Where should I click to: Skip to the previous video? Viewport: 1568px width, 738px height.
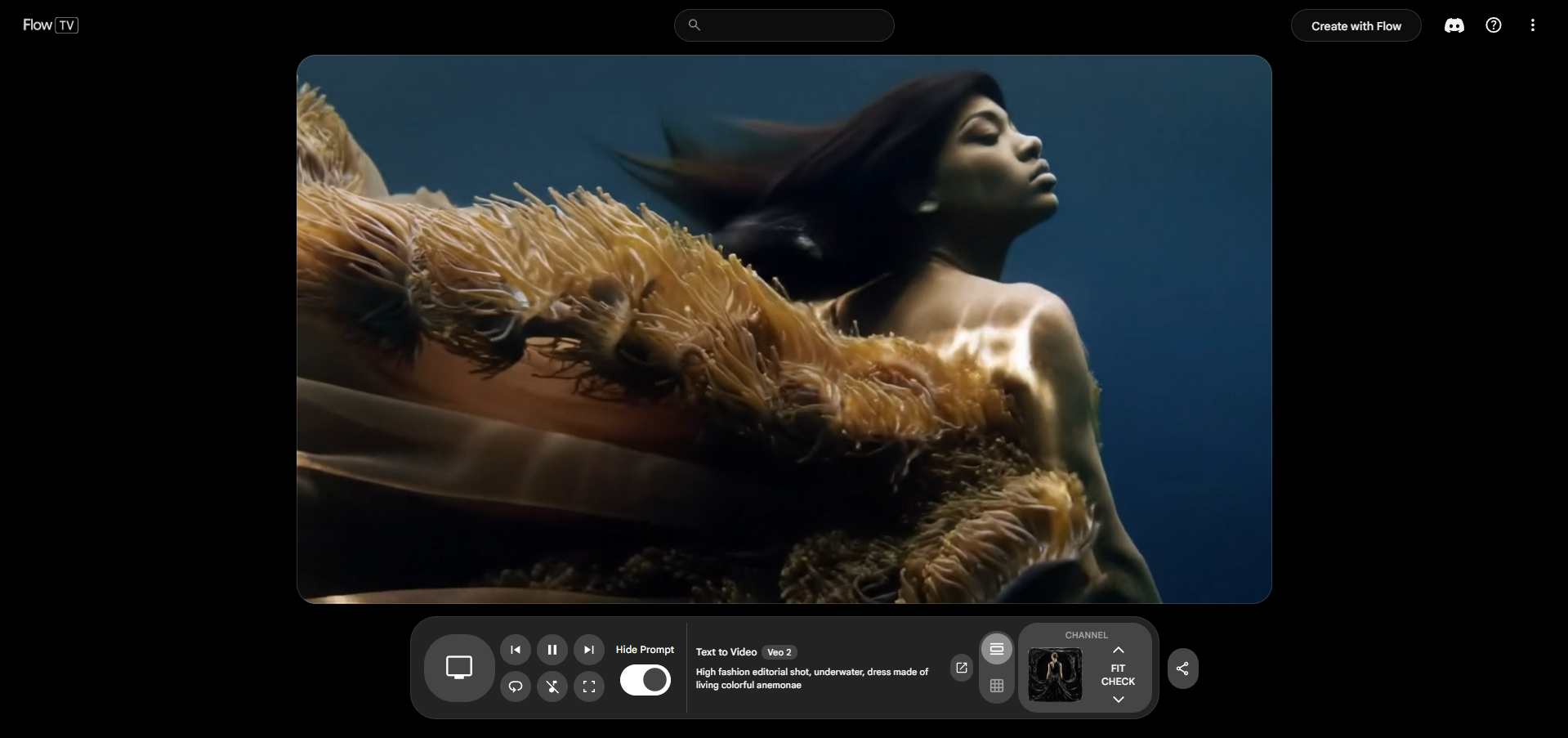point(516,650)
